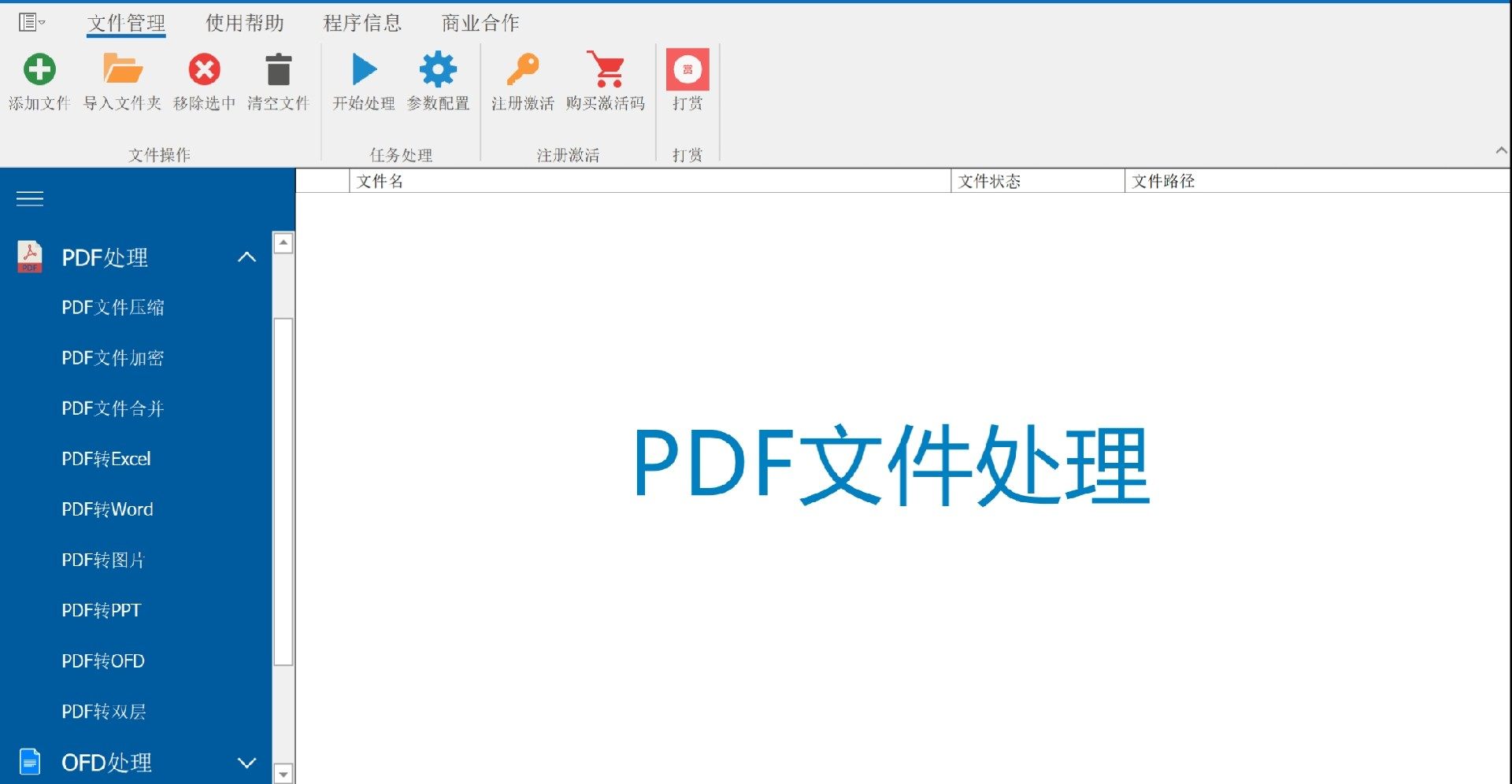Viewport: 1512px width, 784px height.
Task: Expand the OFD处理 section chevron
Action: pyautogui.click(x=247, y=763)
